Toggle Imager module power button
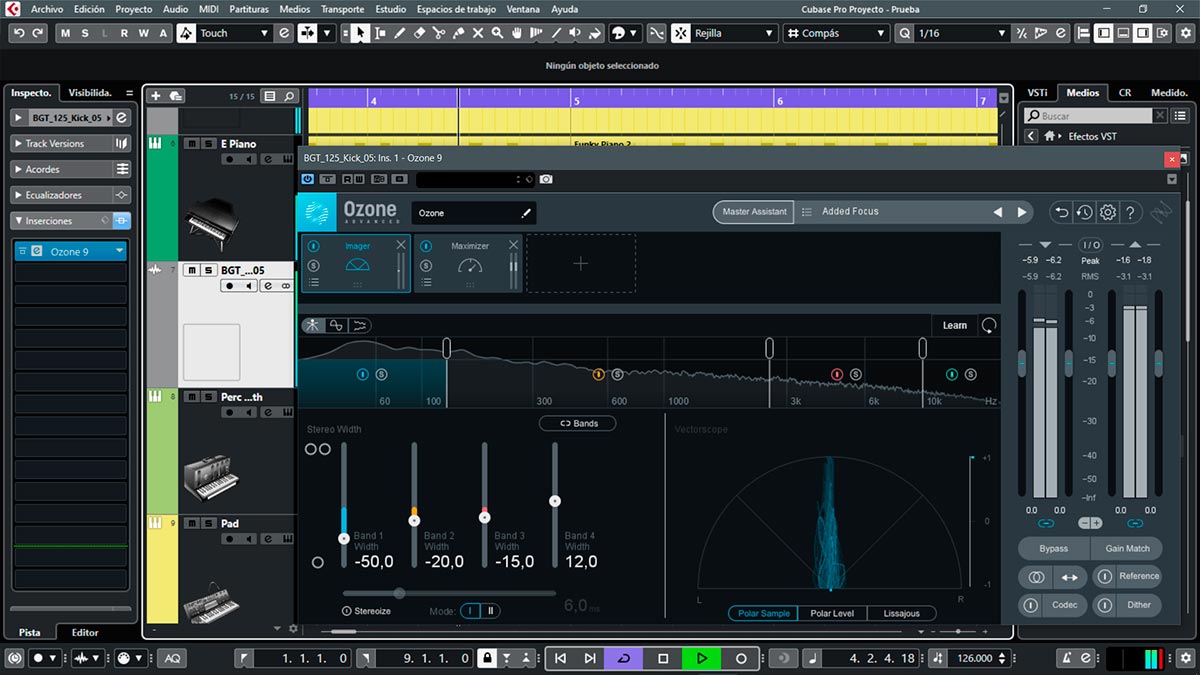 pyautogui.click(x=314, y=245)
